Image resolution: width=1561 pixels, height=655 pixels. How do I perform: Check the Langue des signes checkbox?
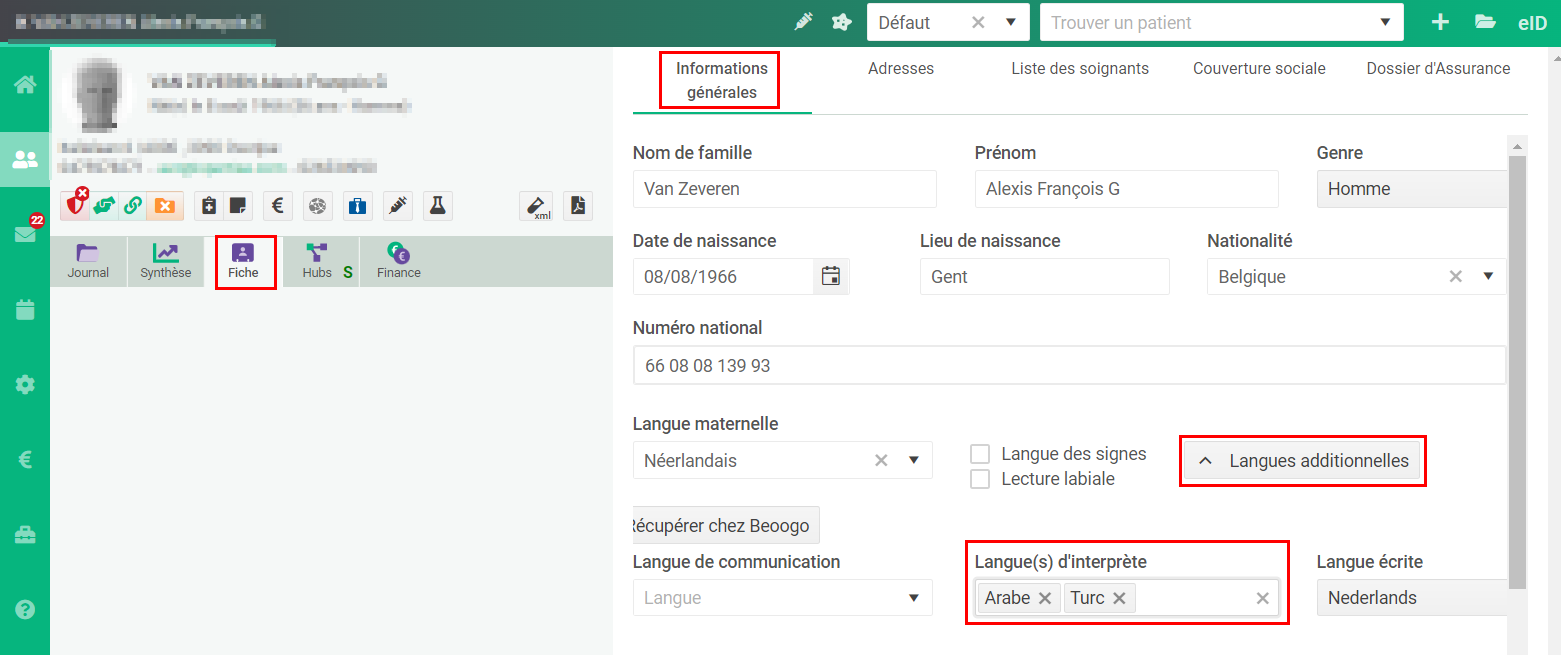(980, 454)
